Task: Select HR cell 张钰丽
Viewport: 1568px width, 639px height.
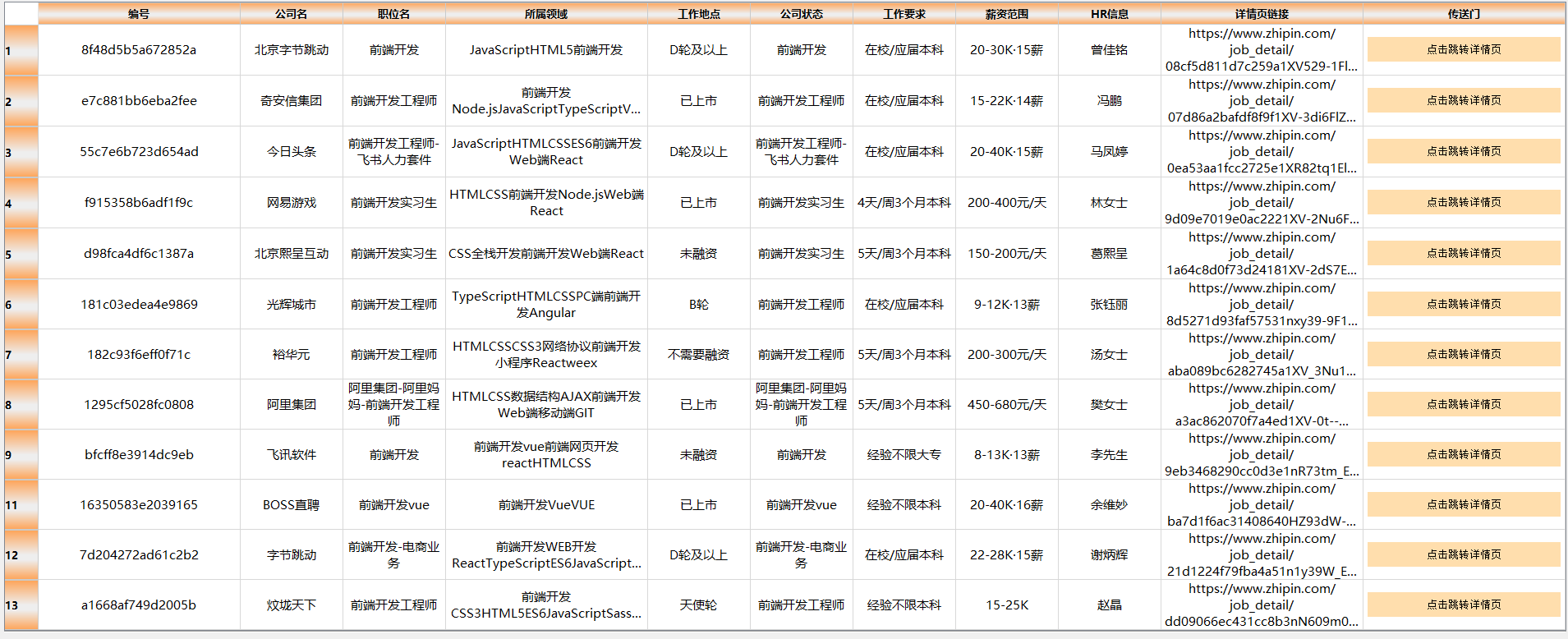Action: click(x=1109, y=304)
